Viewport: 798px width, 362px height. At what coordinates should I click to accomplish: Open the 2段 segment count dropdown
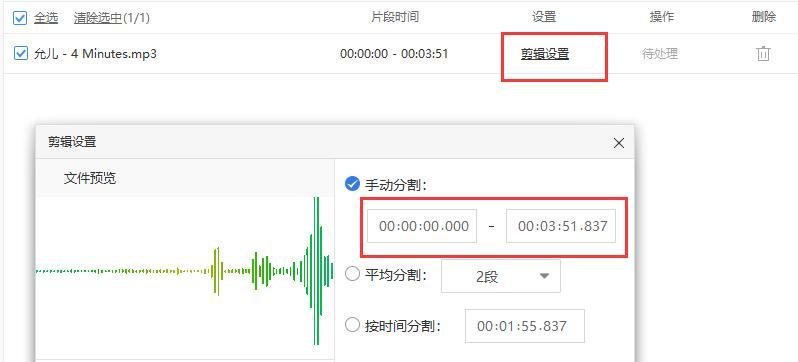click(501, 276)
